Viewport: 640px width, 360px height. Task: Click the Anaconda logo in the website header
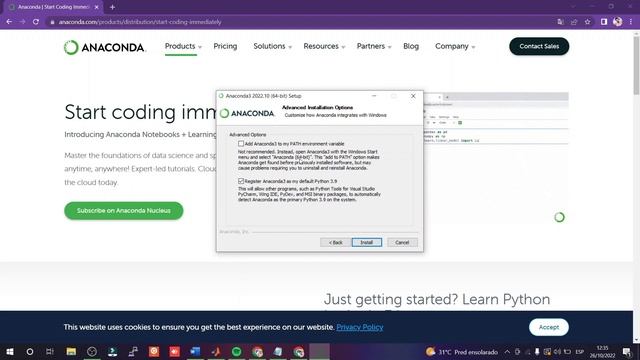click(x=104, y=47)
